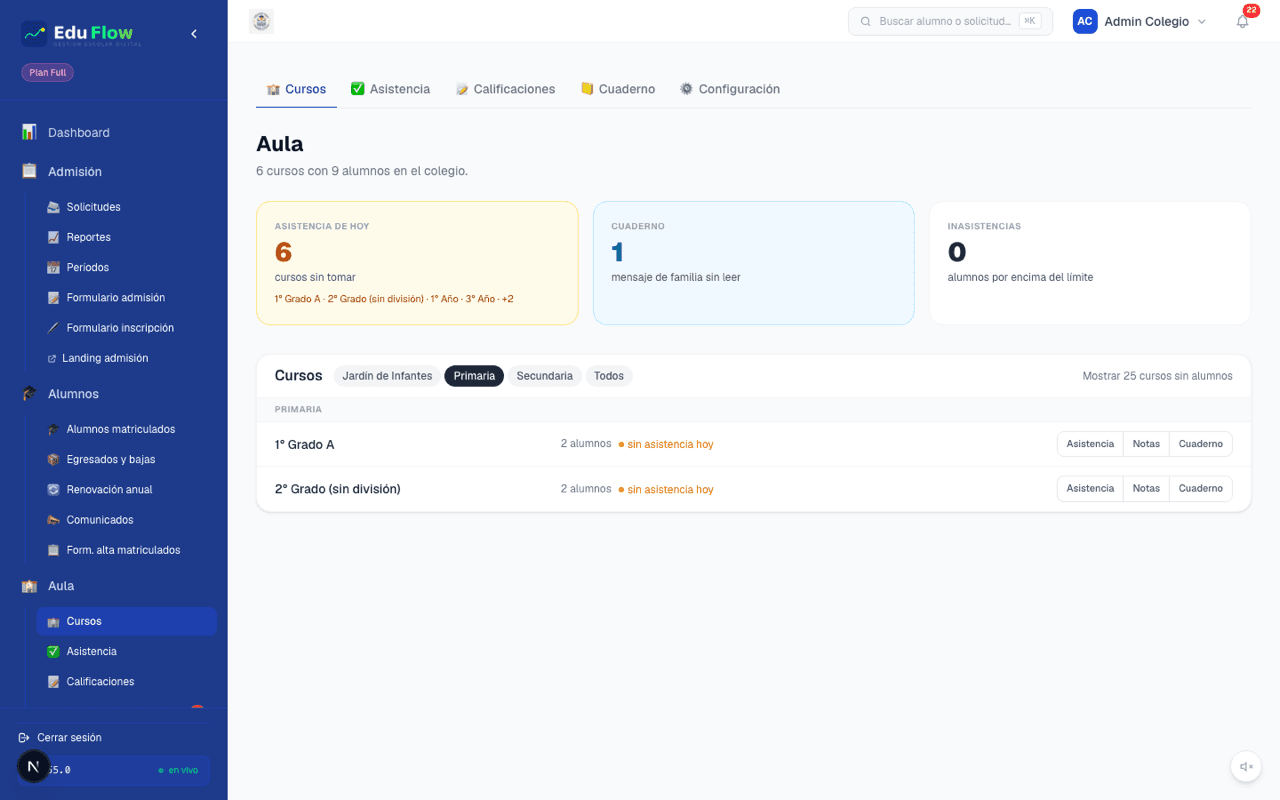Open Solicitudes in the sidebar
The height and width of the screenshot is (800, 1280).
[x=126, y=207]
